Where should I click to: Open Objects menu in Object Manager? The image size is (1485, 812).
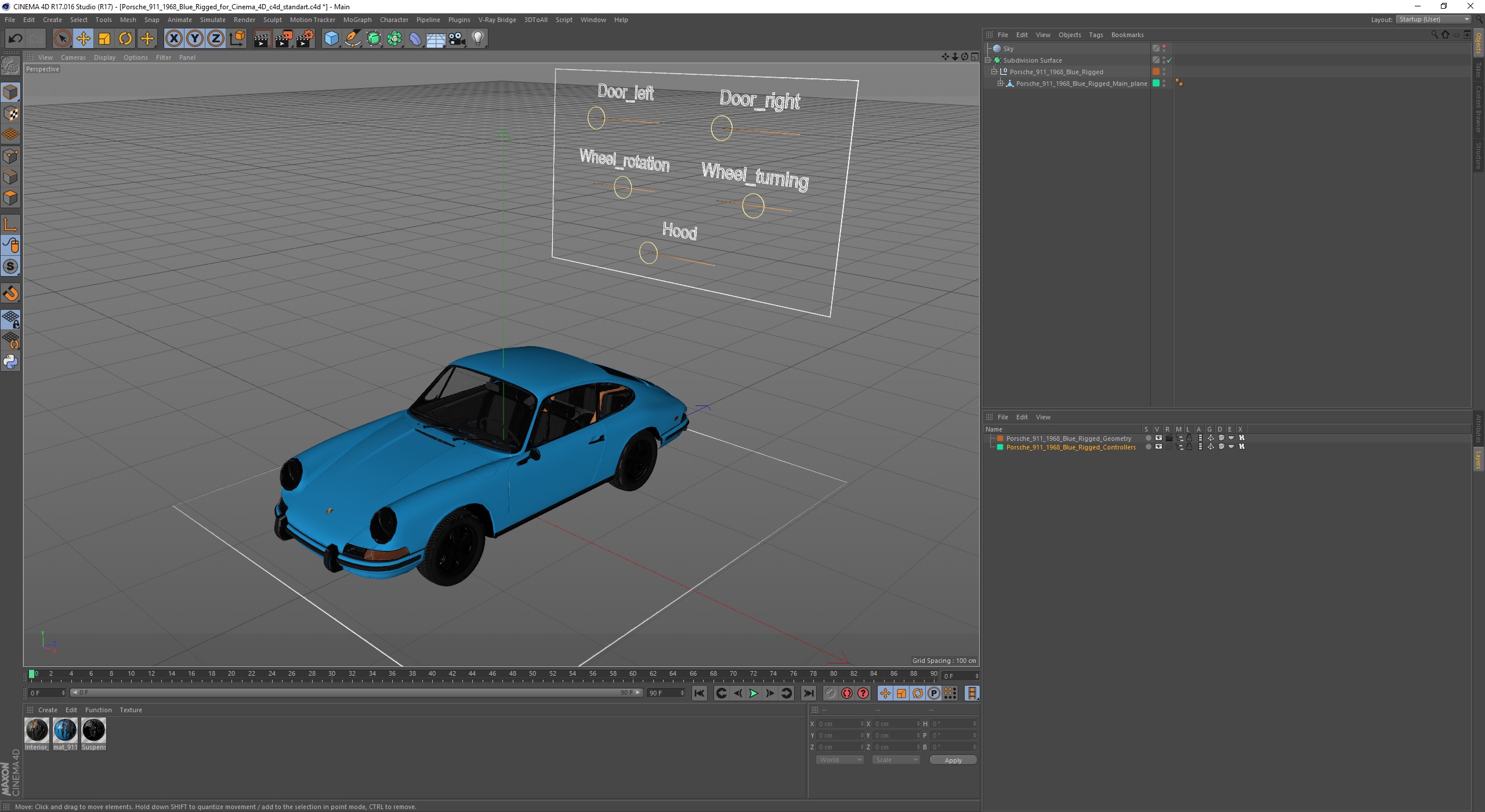coord(1070,35)
